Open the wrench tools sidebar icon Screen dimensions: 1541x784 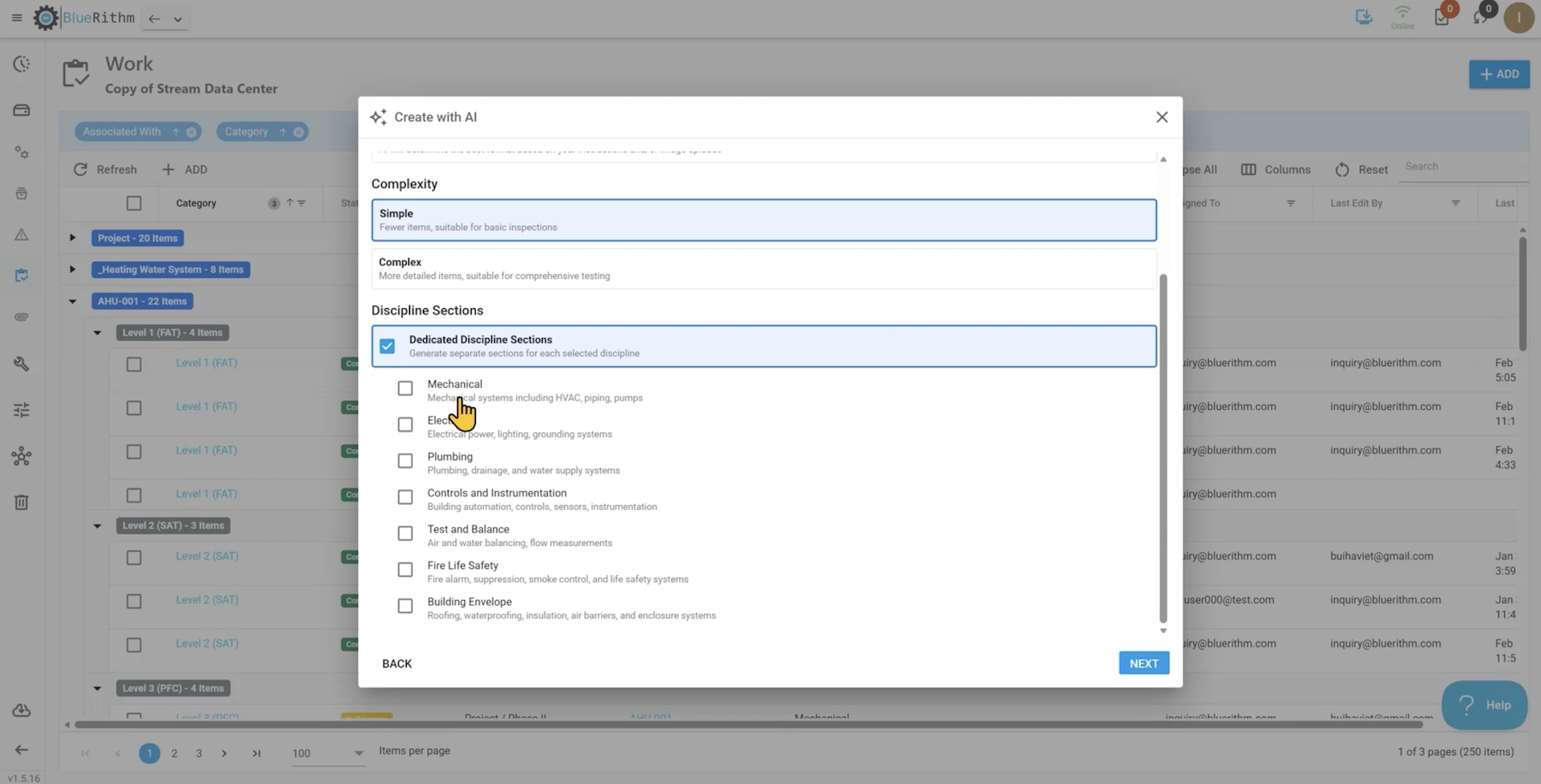(21, 364)
